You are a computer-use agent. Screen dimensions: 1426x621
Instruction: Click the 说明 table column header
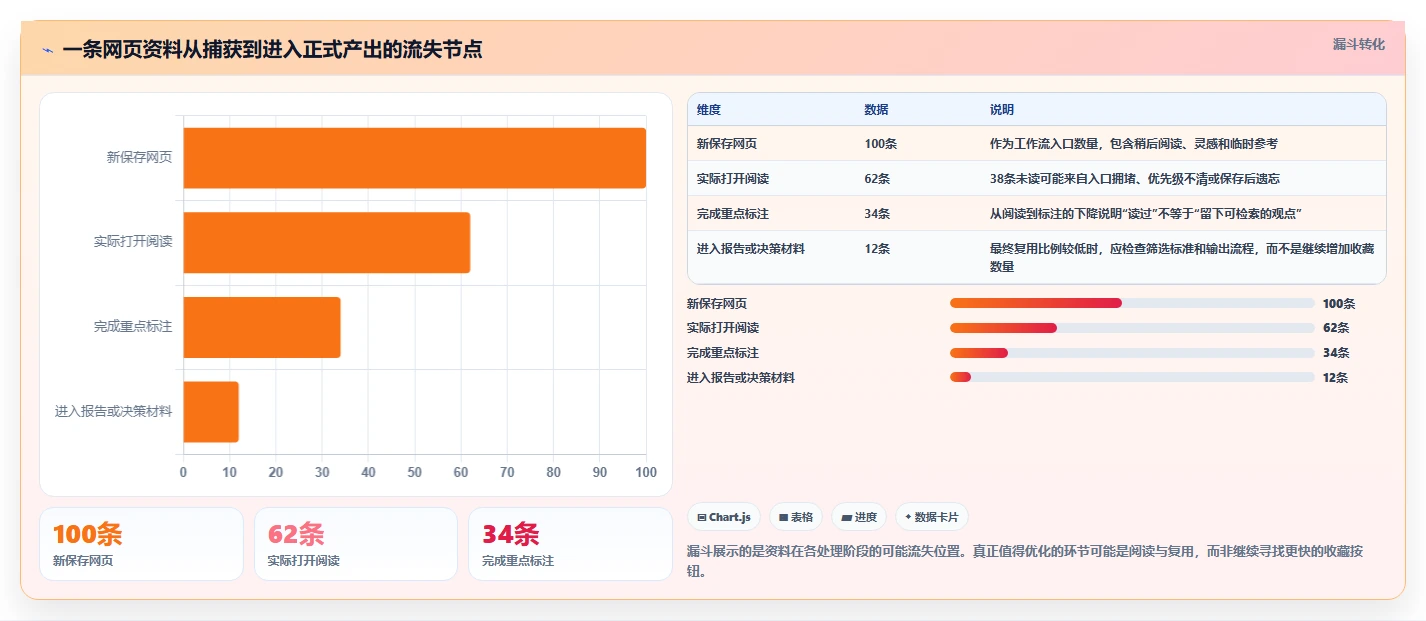(1002, 110)
